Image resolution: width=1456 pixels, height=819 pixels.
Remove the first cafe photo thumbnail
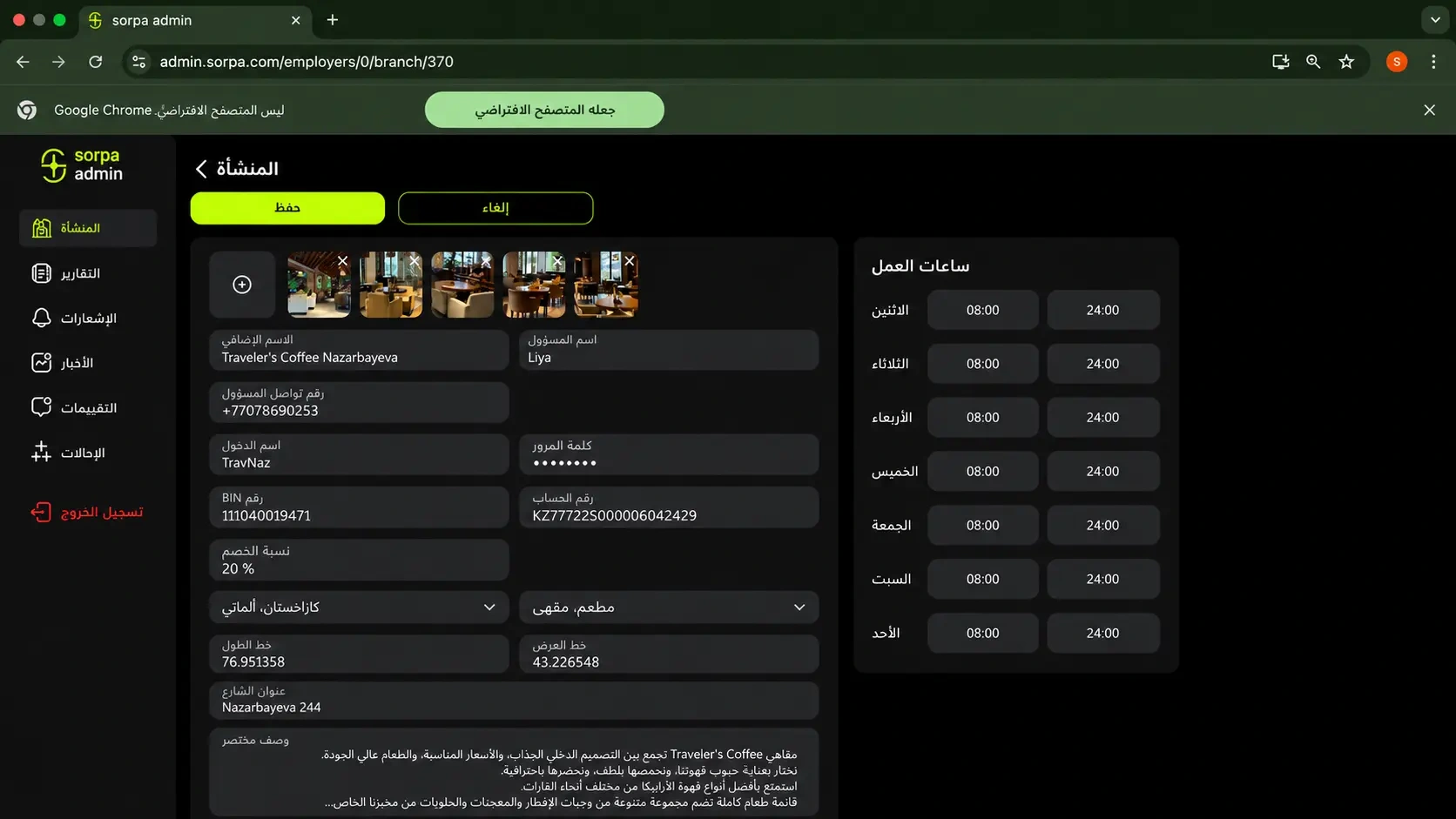click(x=342, y=261)
